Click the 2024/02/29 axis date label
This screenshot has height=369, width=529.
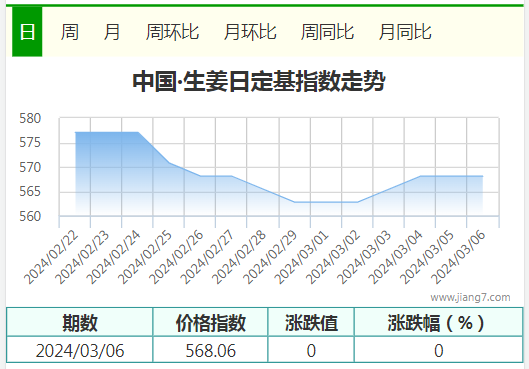click(x=270, y=258)
